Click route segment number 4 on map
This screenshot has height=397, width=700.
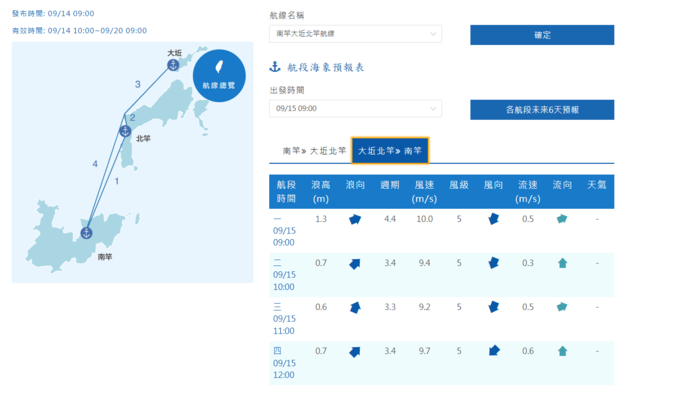pyautogui.click(x=95, y=164)
